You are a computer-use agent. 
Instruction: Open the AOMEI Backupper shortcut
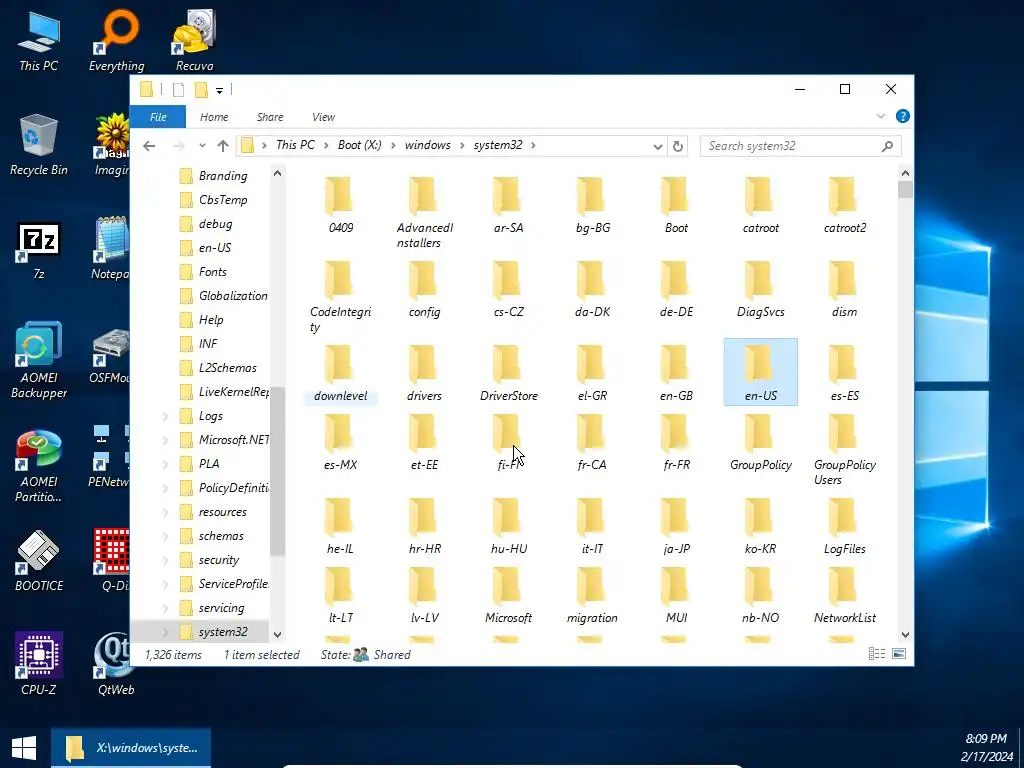point(39,360)
